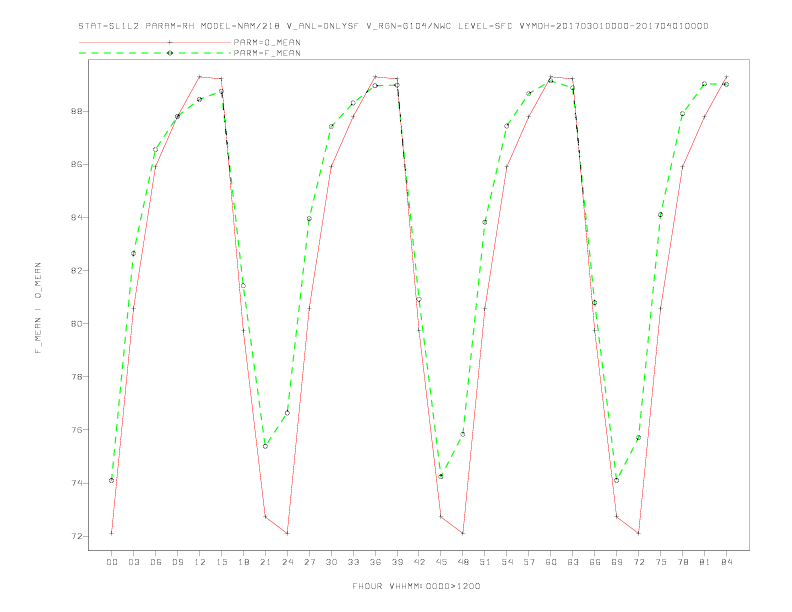This screenshot has width=792, height=612.
Task: Click x-axis tick label 81
Action: (705, 562)
